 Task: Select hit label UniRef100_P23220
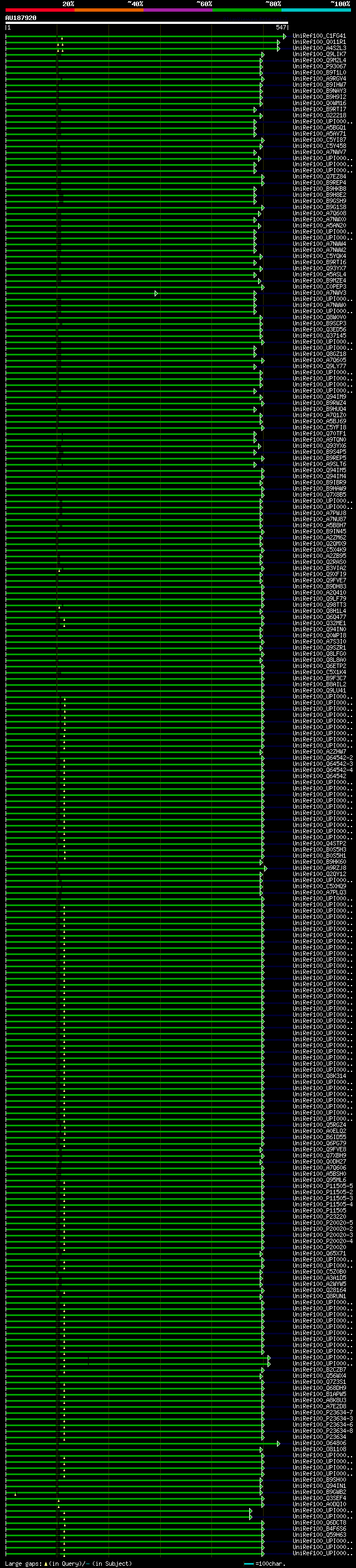pos(319,1216)
